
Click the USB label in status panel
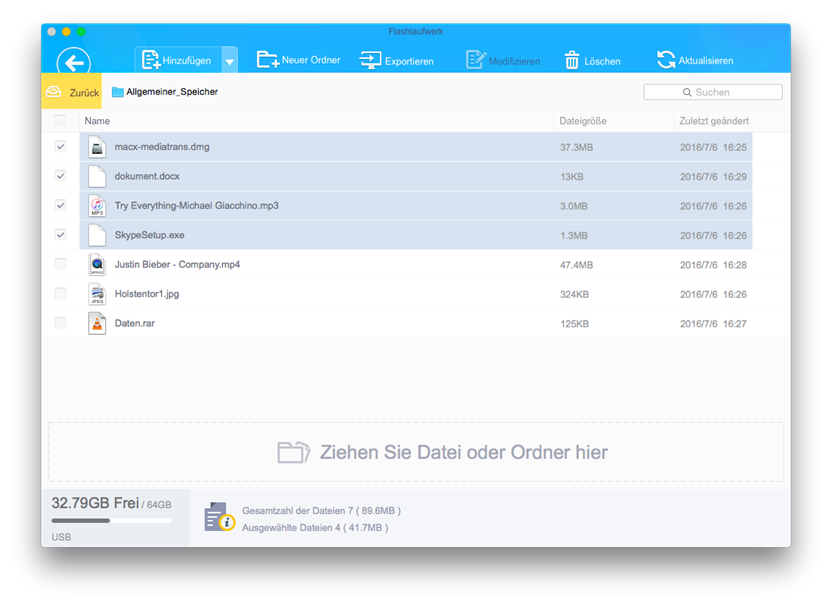[61, 537]
